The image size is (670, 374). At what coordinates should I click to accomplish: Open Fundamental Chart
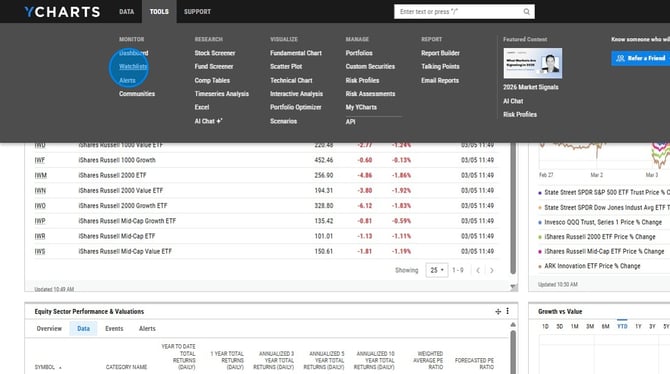click(296, 53)
